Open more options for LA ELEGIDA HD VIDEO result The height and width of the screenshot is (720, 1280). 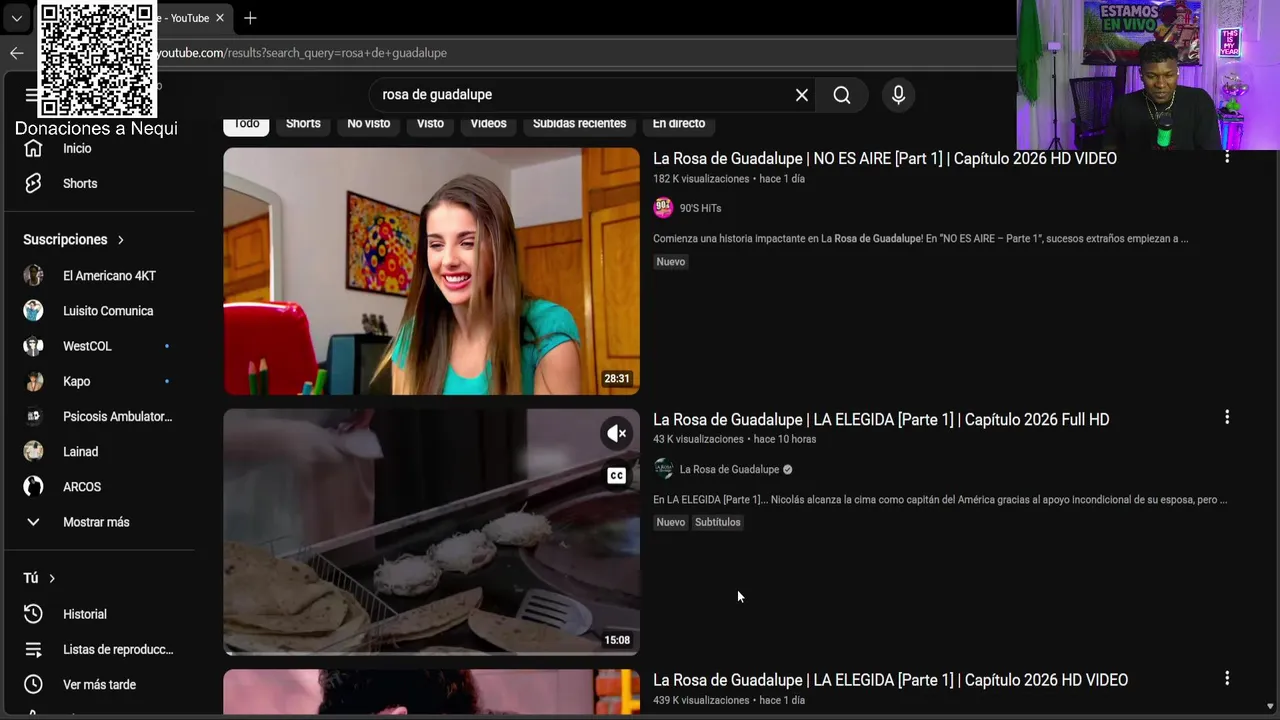(x=1227, y=678)
